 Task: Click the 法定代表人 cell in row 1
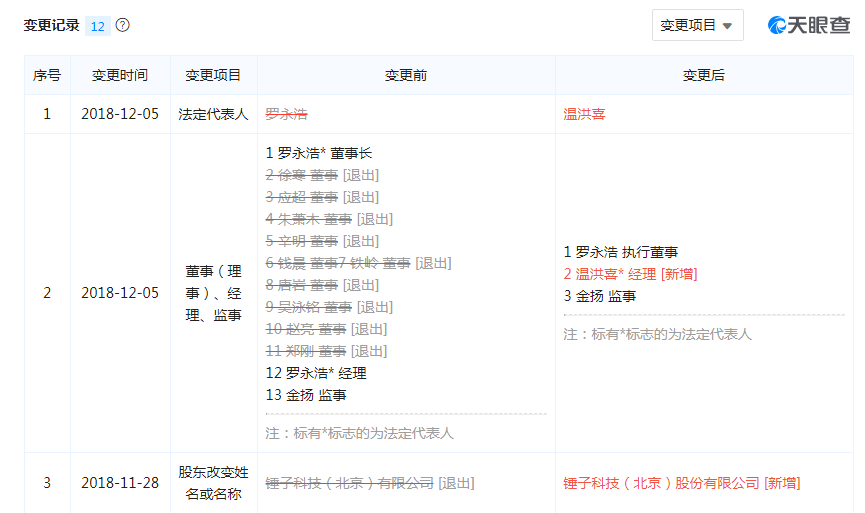[213, 114]
